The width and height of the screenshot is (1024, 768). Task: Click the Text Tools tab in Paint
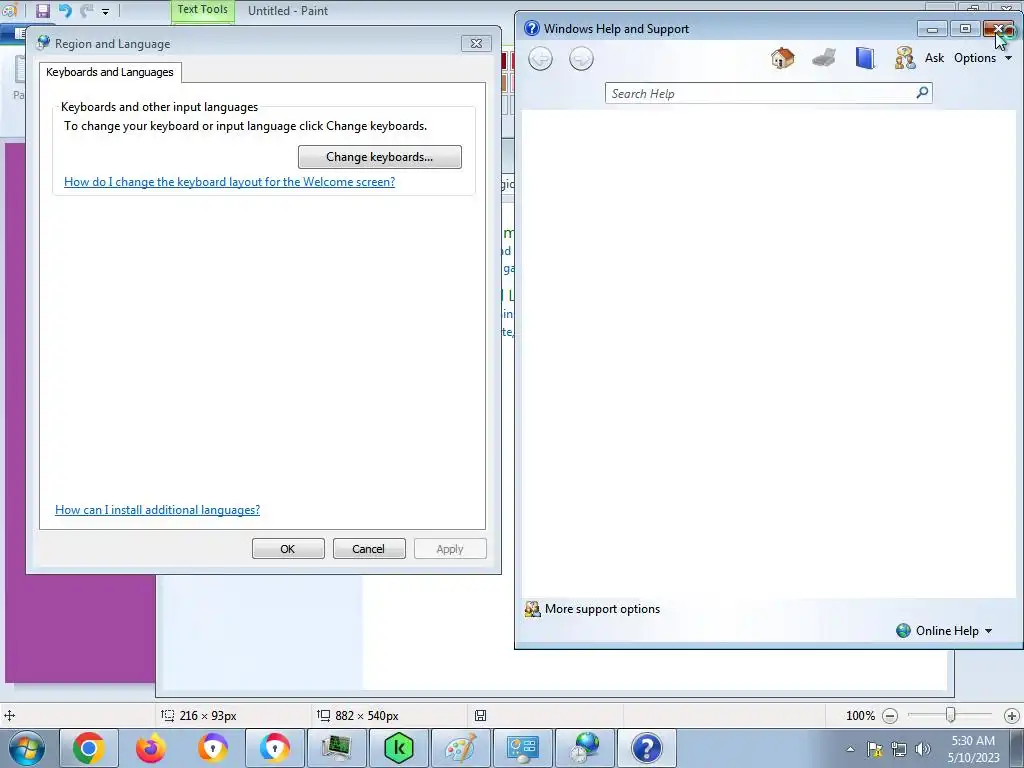tap(202, 10)
